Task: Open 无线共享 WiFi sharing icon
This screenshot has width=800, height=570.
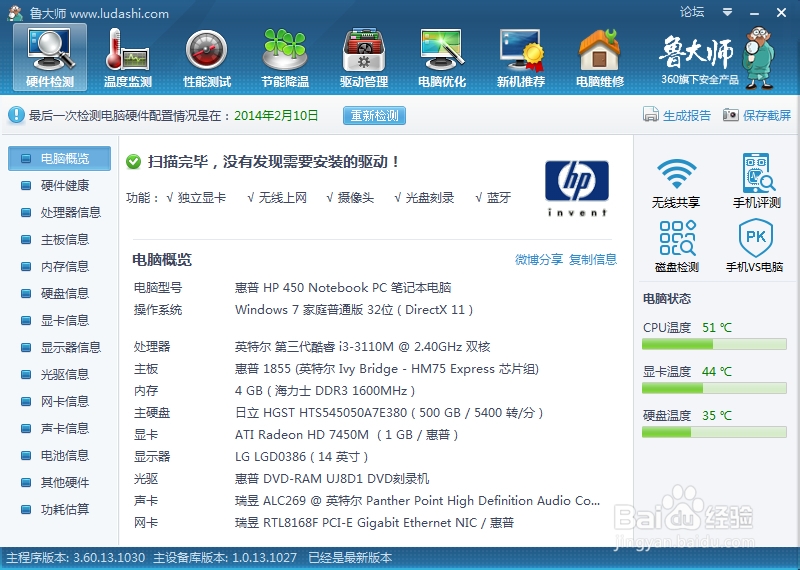Action: click(x=676, y=181)
